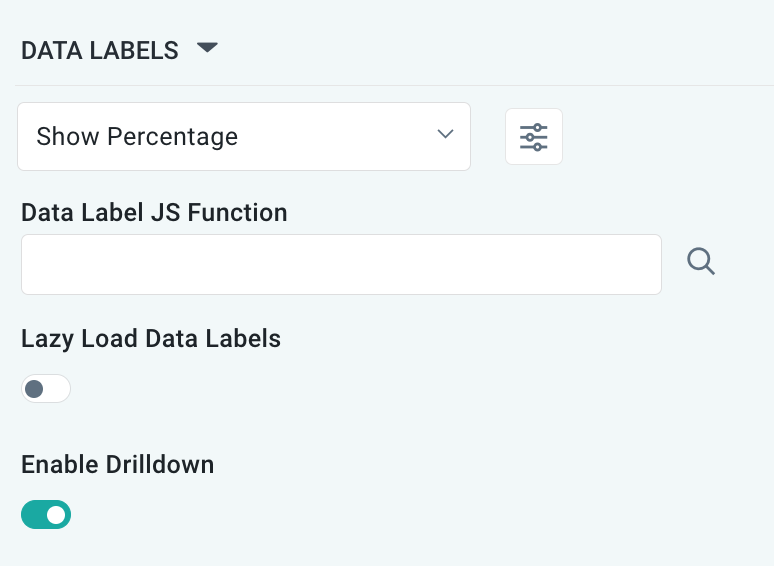
Task: Collapse the DATA LABELS section arrow
Action: (207, 48)
